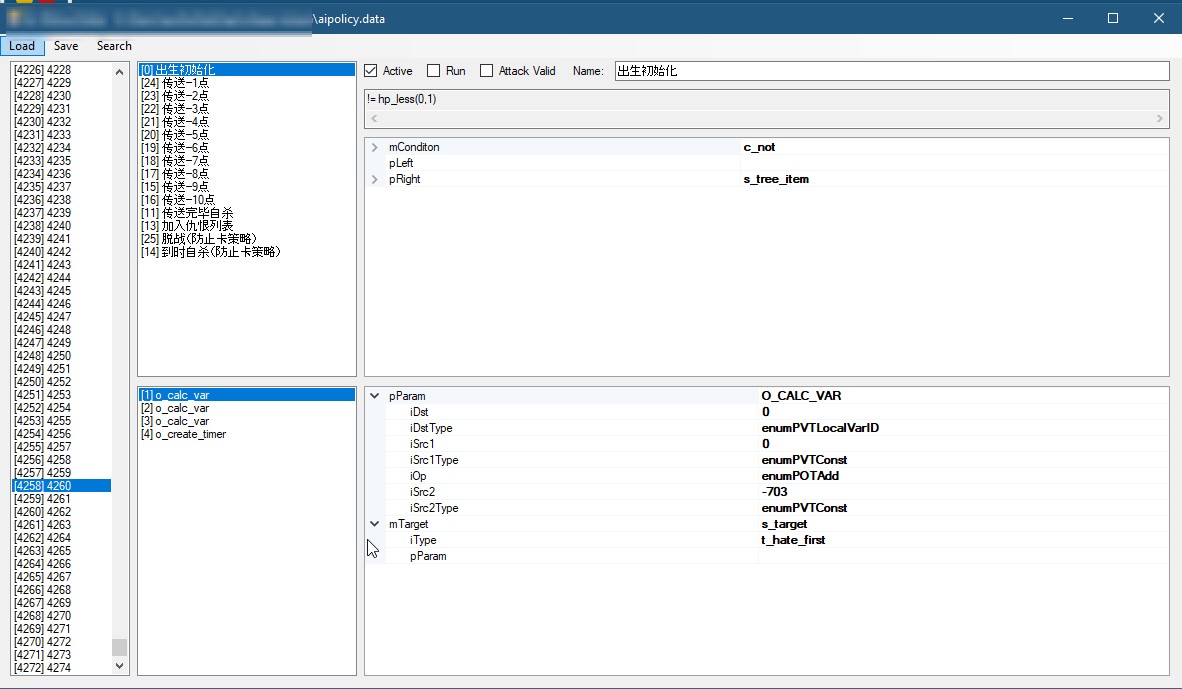Toggle the Active checkbox
The width and height of the screenshot is (1182, 689).
pos(370,71)
